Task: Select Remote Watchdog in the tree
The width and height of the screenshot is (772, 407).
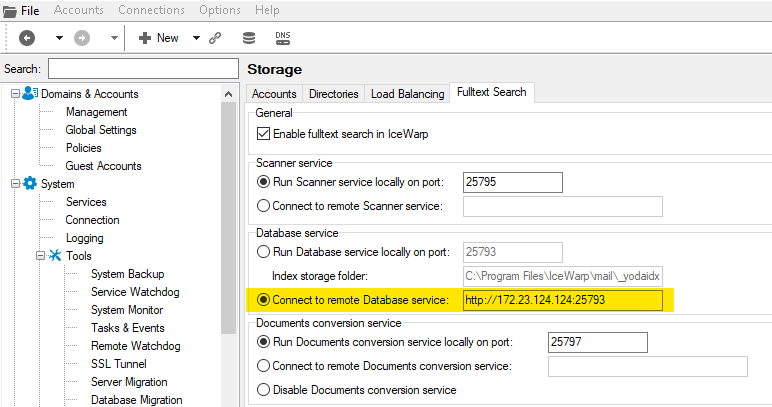Action: tap(135, 346)
